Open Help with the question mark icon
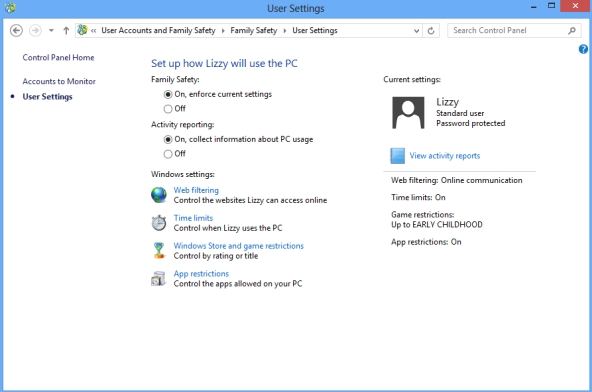The image size is (592, 392). point(583,49)
